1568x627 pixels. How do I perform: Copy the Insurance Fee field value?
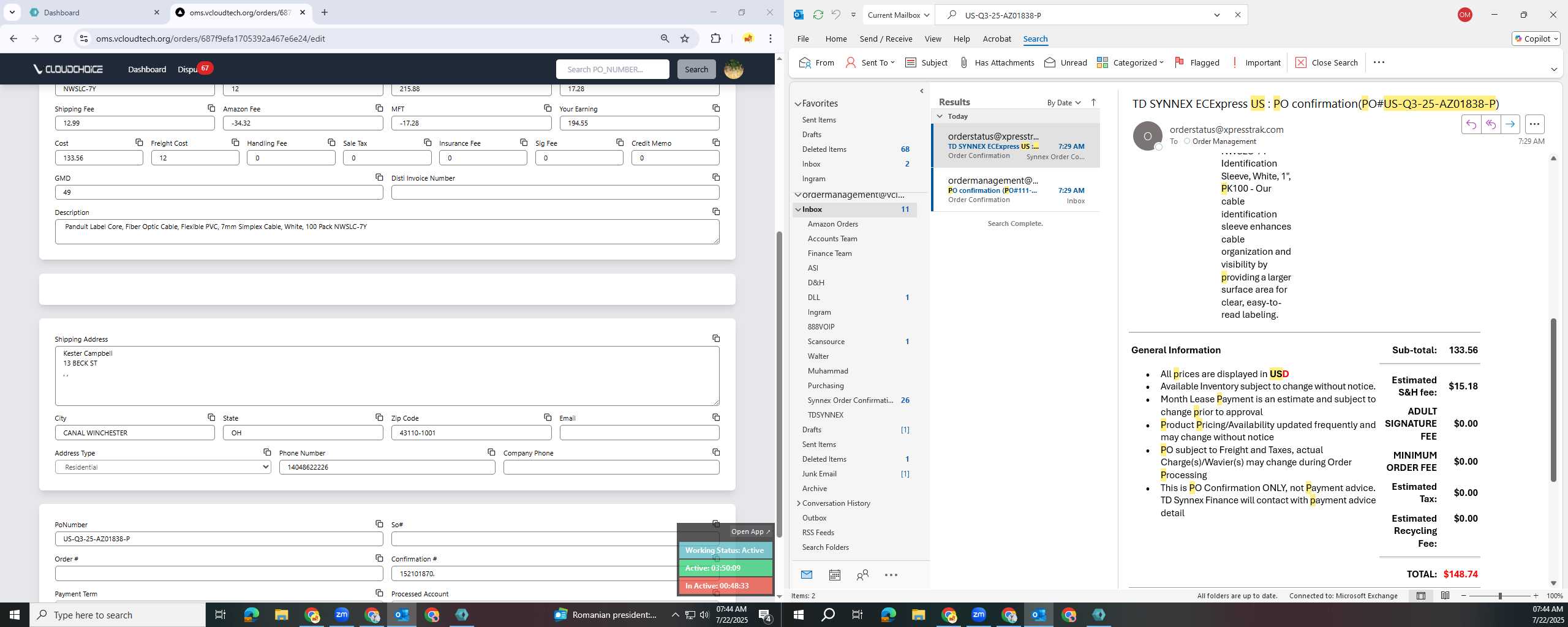pyautogui.click(x=524, y=142)
